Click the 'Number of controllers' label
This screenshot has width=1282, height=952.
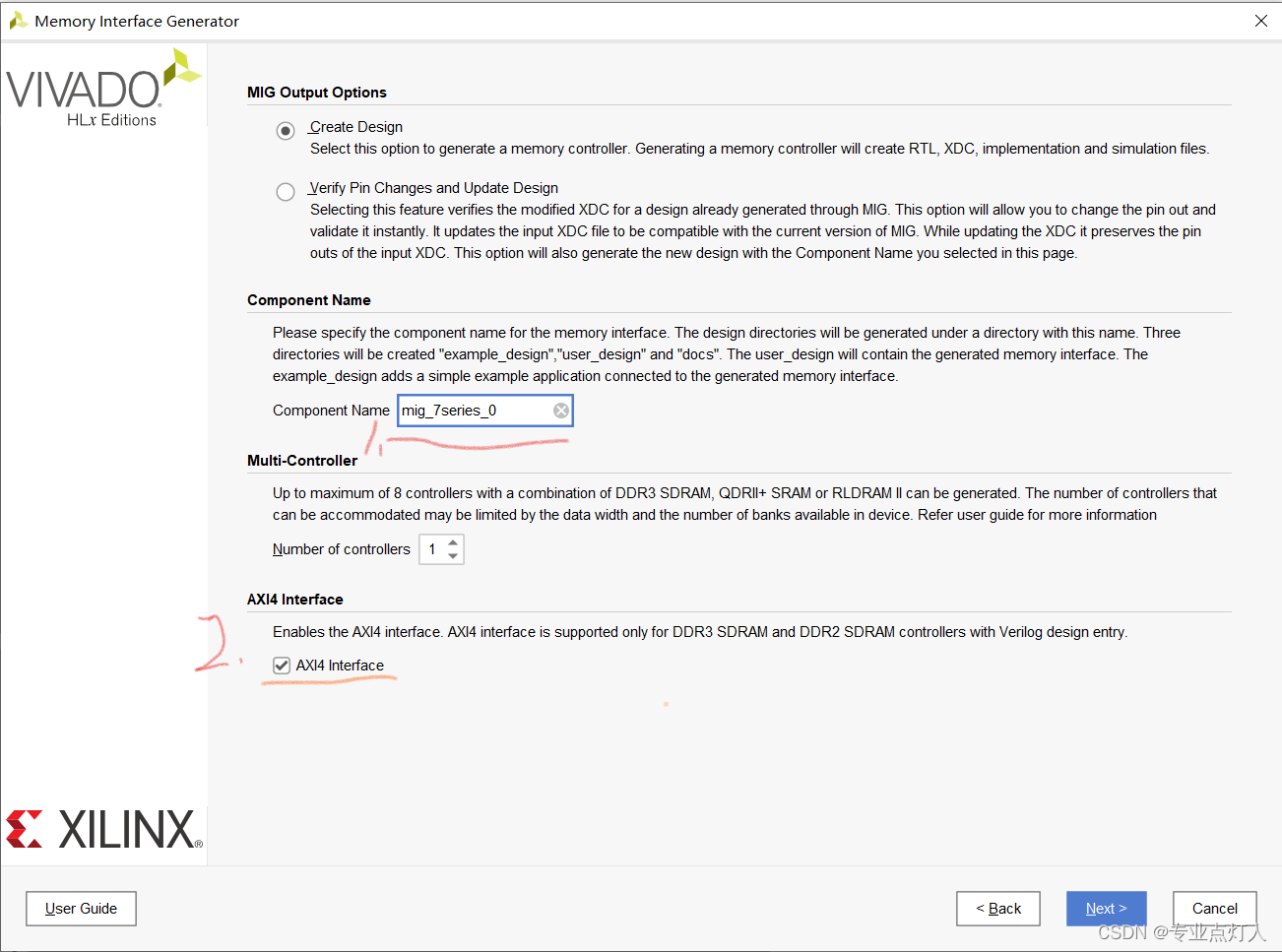point(342,549)
